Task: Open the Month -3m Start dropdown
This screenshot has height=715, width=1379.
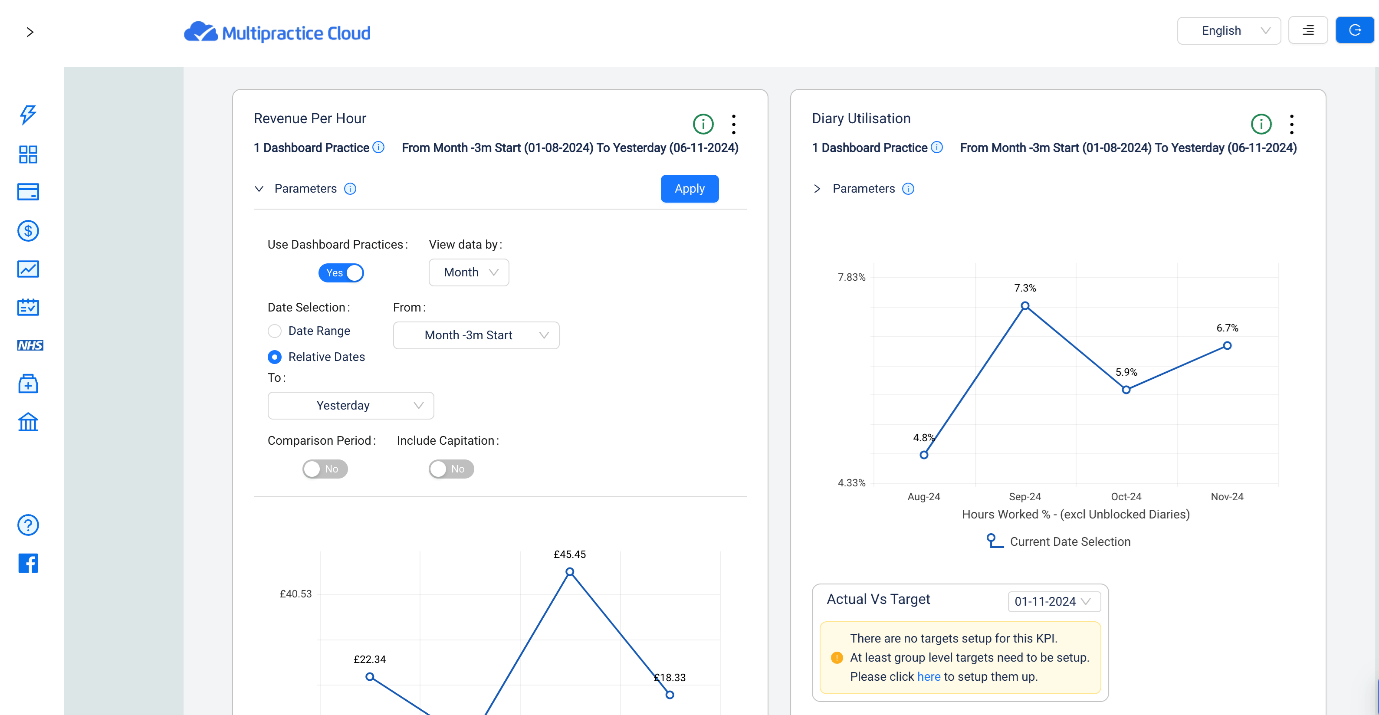Action: point(476,335)
